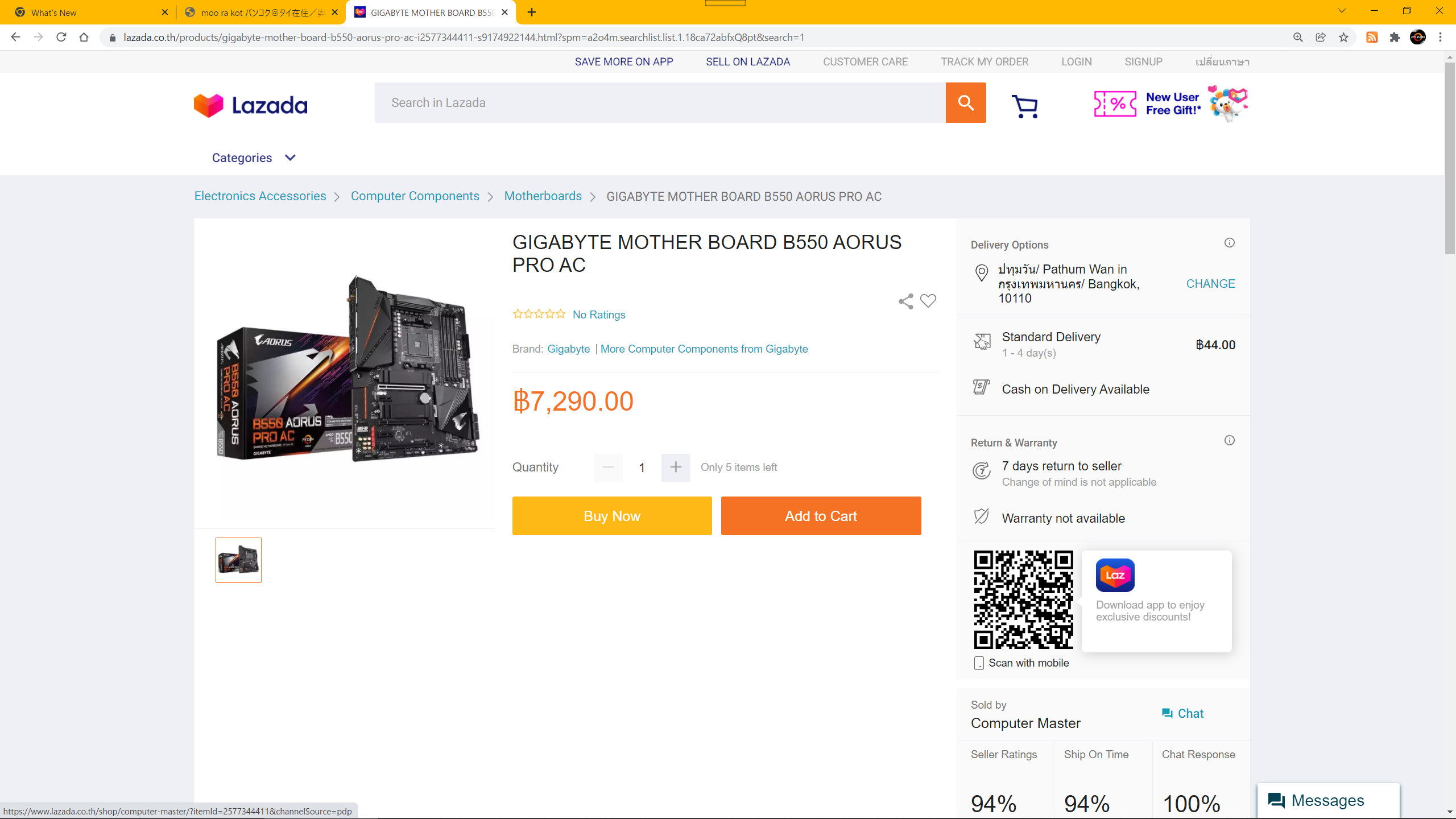
Task: Click the site lock icon in address bar
Action: tap(113, 38)
